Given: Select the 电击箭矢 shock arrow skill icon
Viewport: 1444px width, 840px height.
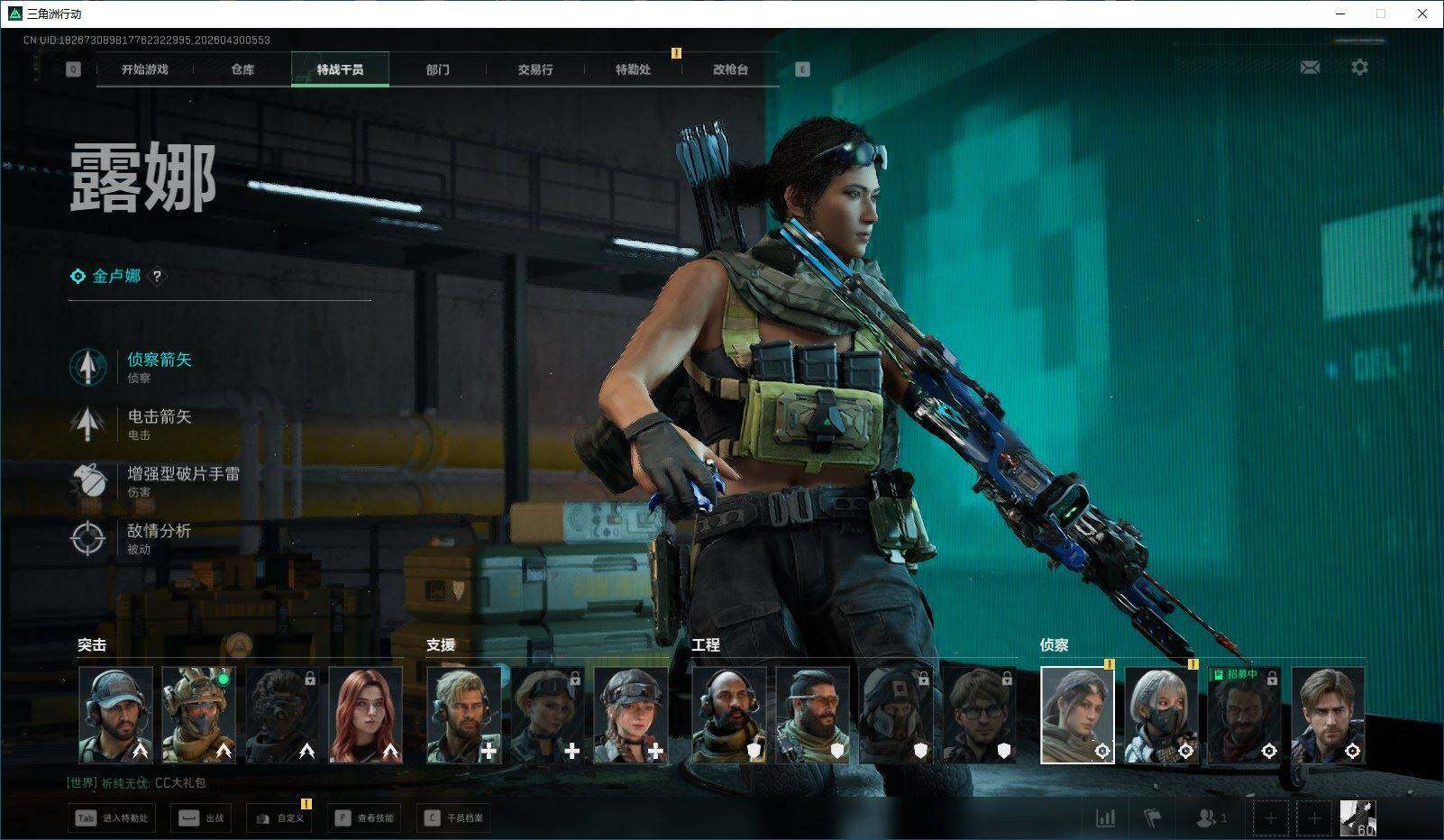Looking at the screenshot, I should point(87,424).
